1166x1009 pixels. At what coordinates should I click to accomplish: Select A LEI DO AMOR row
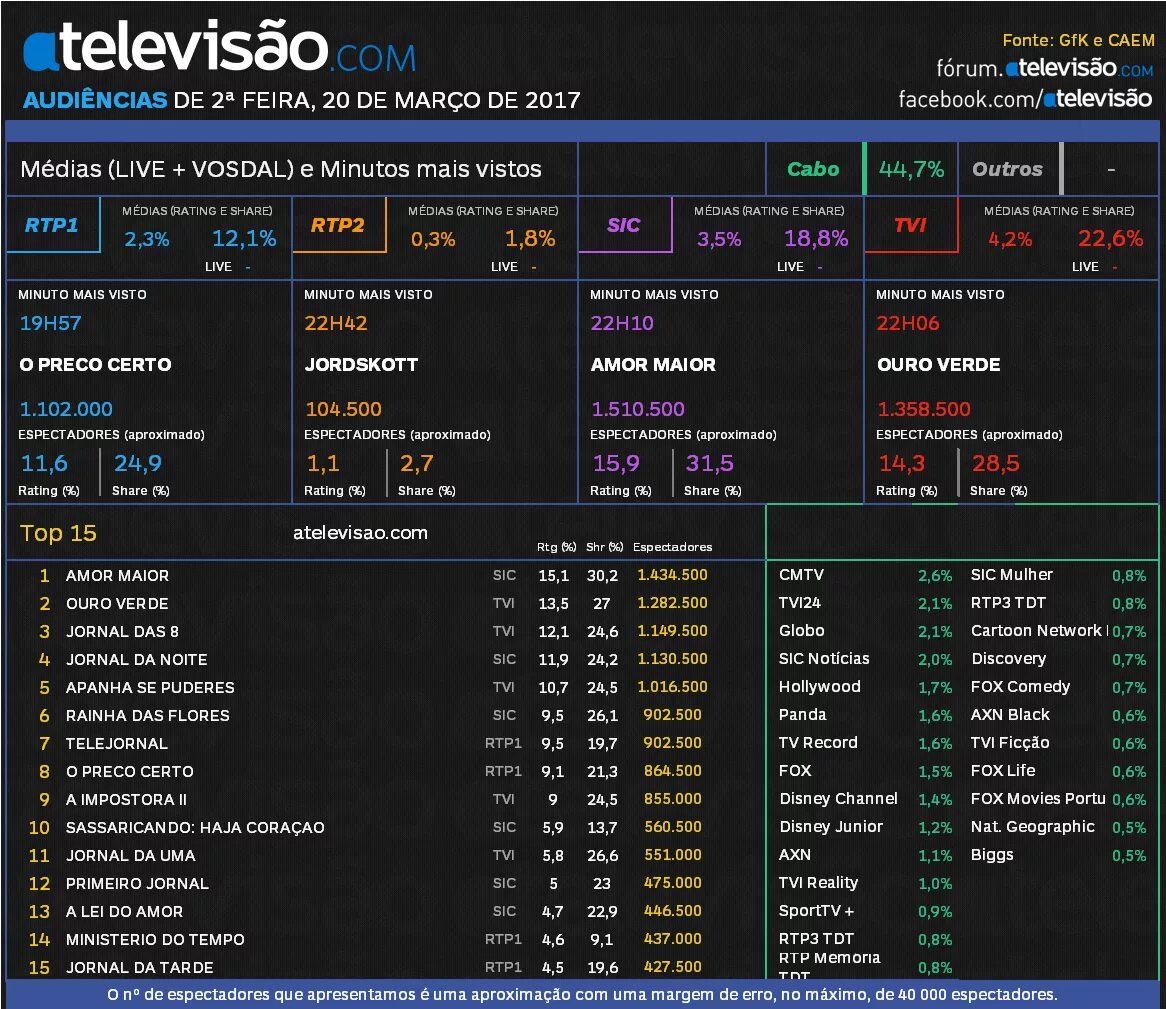[x=386, y=912]
